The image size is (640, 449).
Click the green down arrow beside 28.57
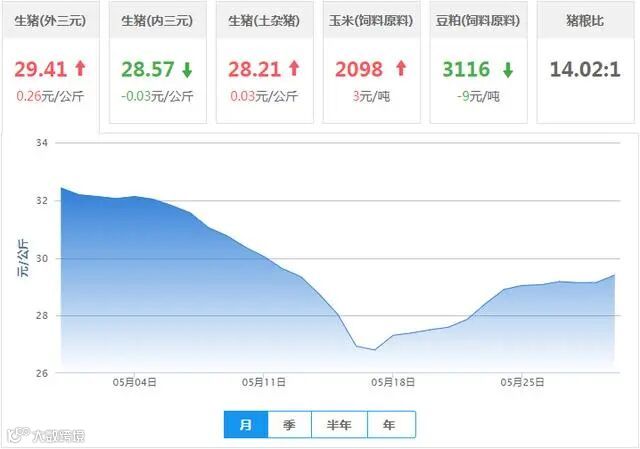click(x=187, y=69)
